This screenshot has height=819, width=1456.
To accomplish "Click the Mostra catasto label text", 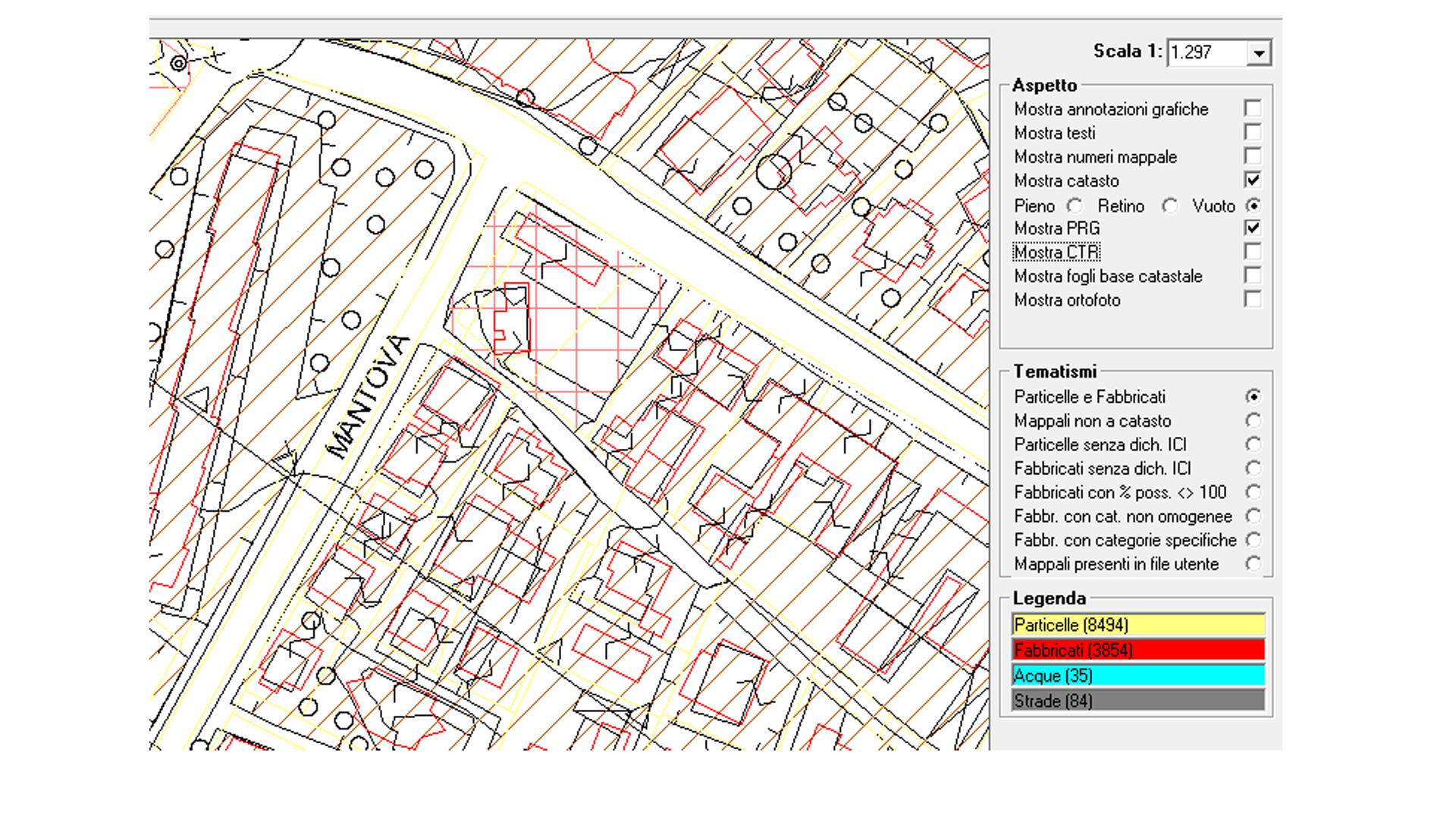I will point(1066,180).
